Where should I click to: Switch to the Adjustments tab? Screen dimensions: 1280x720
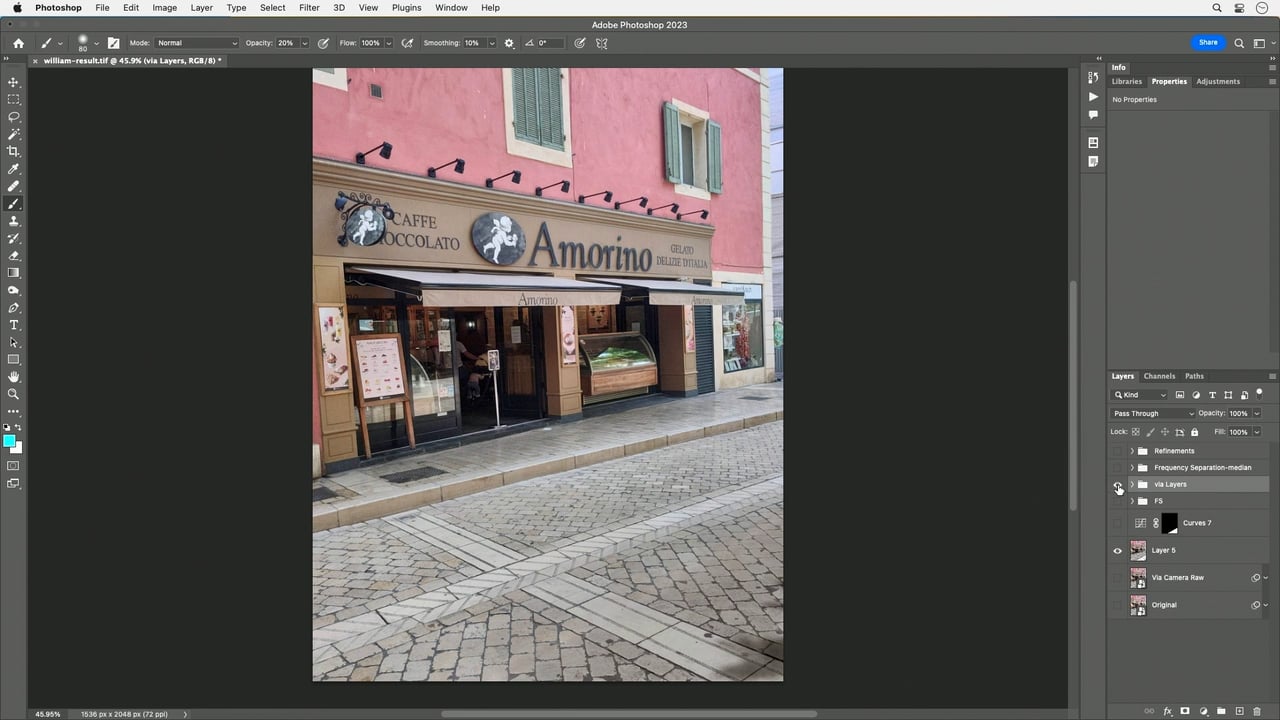click(1218, 81)
